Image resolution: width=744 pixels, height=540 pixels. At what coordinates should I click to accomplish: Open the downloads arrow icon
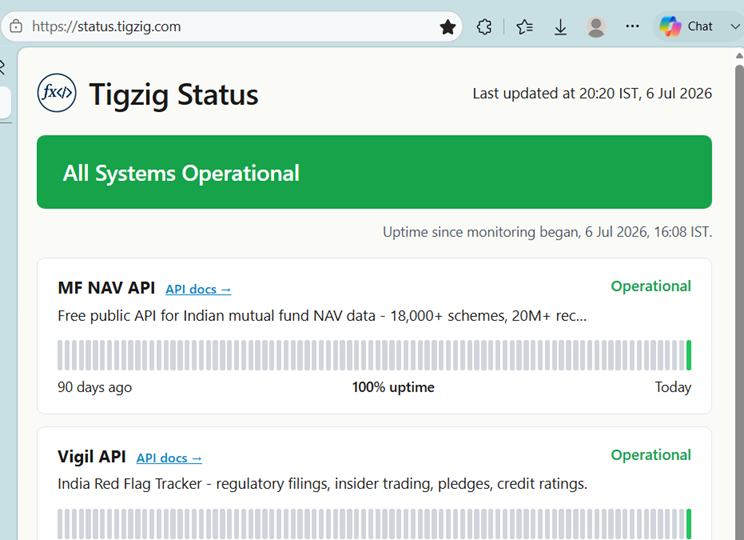point(560,27)
